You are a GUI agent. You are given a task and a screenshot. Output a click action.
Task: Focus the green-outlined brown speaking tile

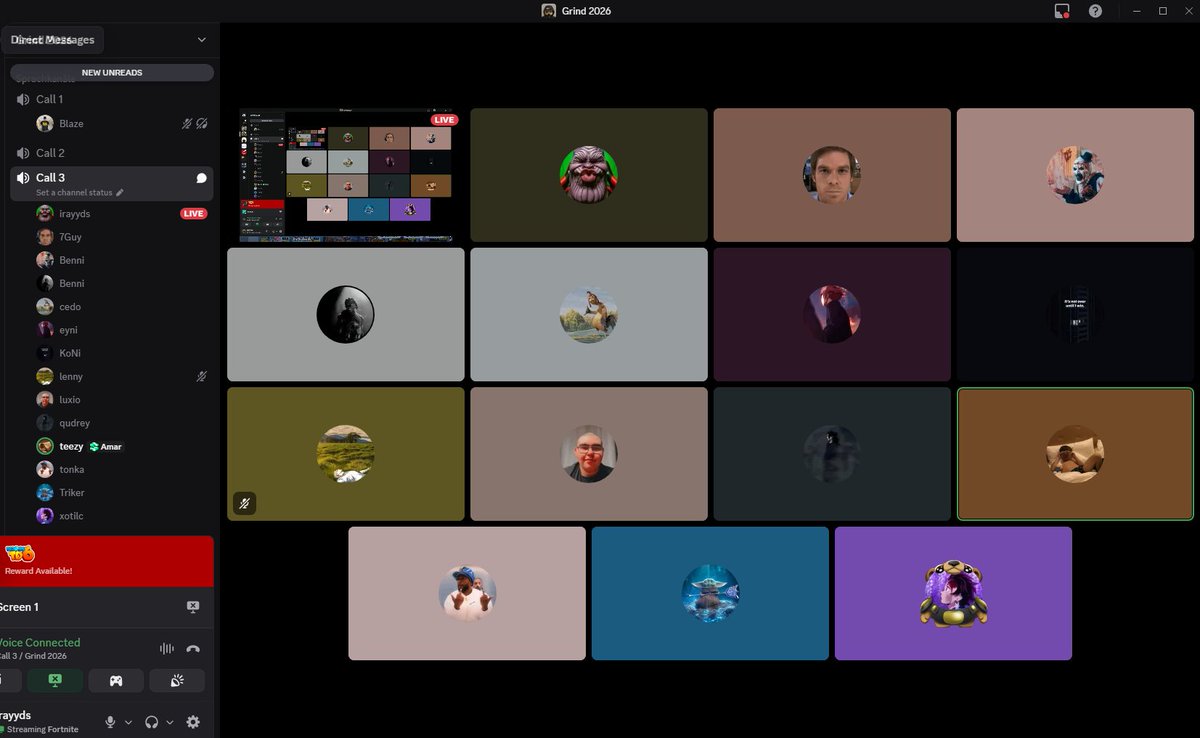[x=1075, y=454]
